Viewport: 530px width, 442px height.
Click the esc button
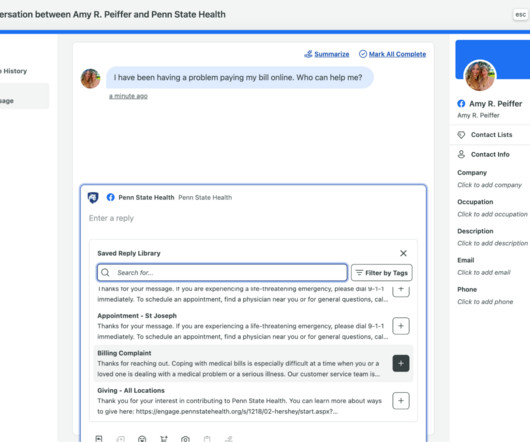tap(520, 15)
